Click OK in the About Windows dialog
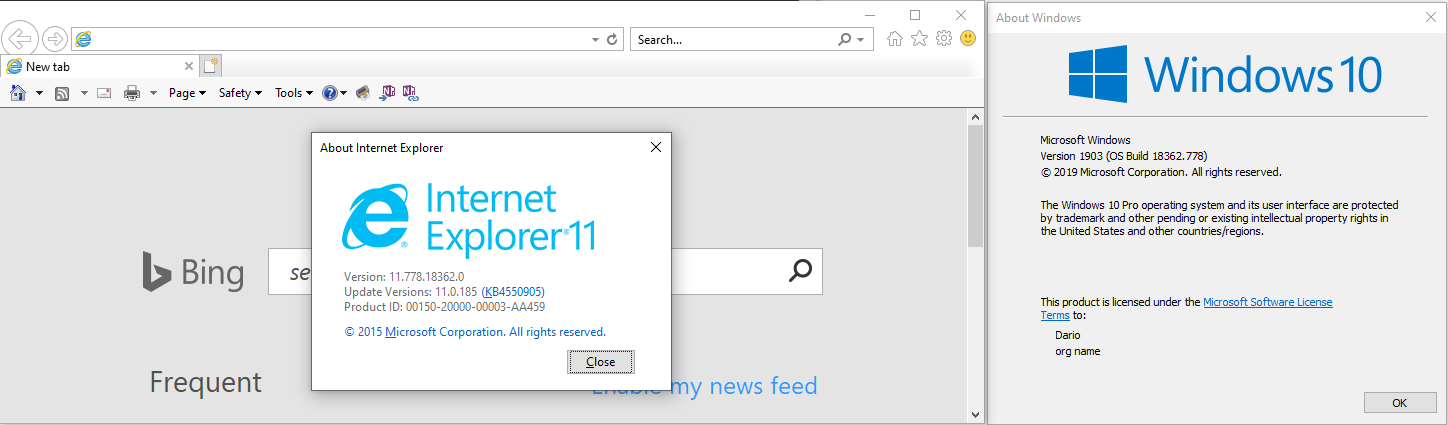The width and height of the screenshot is (1448, 425). click(x=1399, y=403)
